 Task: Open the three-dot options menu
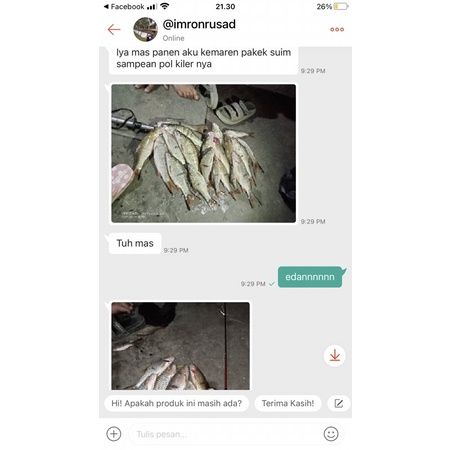point(337,29)
